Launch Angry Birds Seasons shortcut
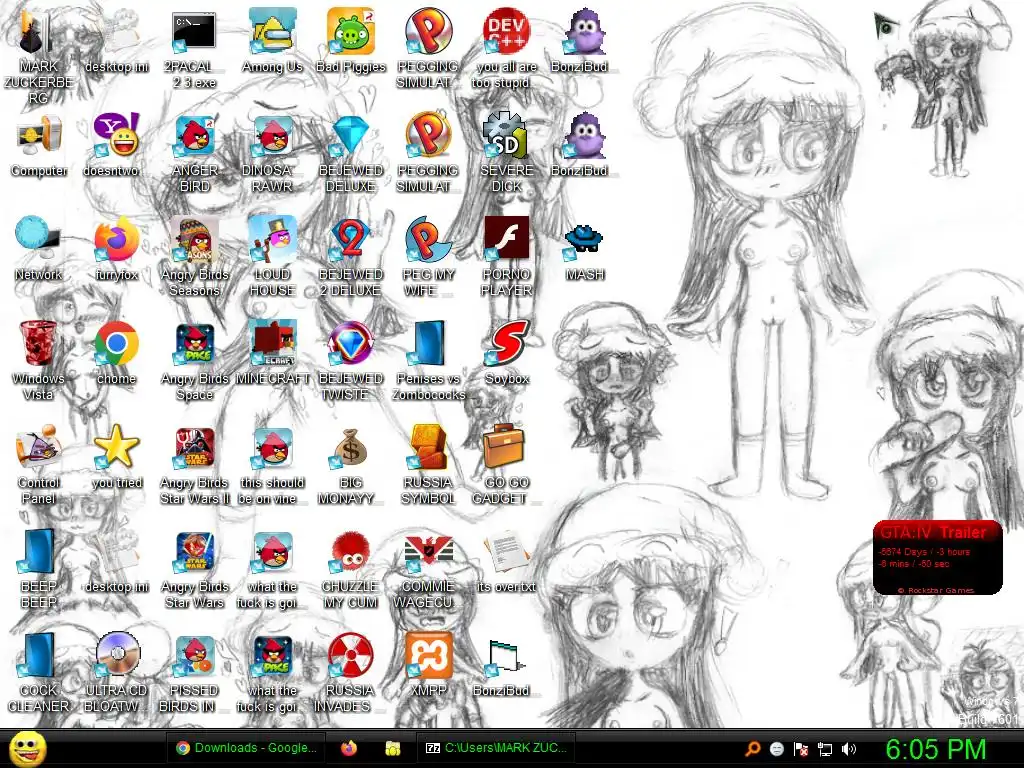 pos(195,240)
